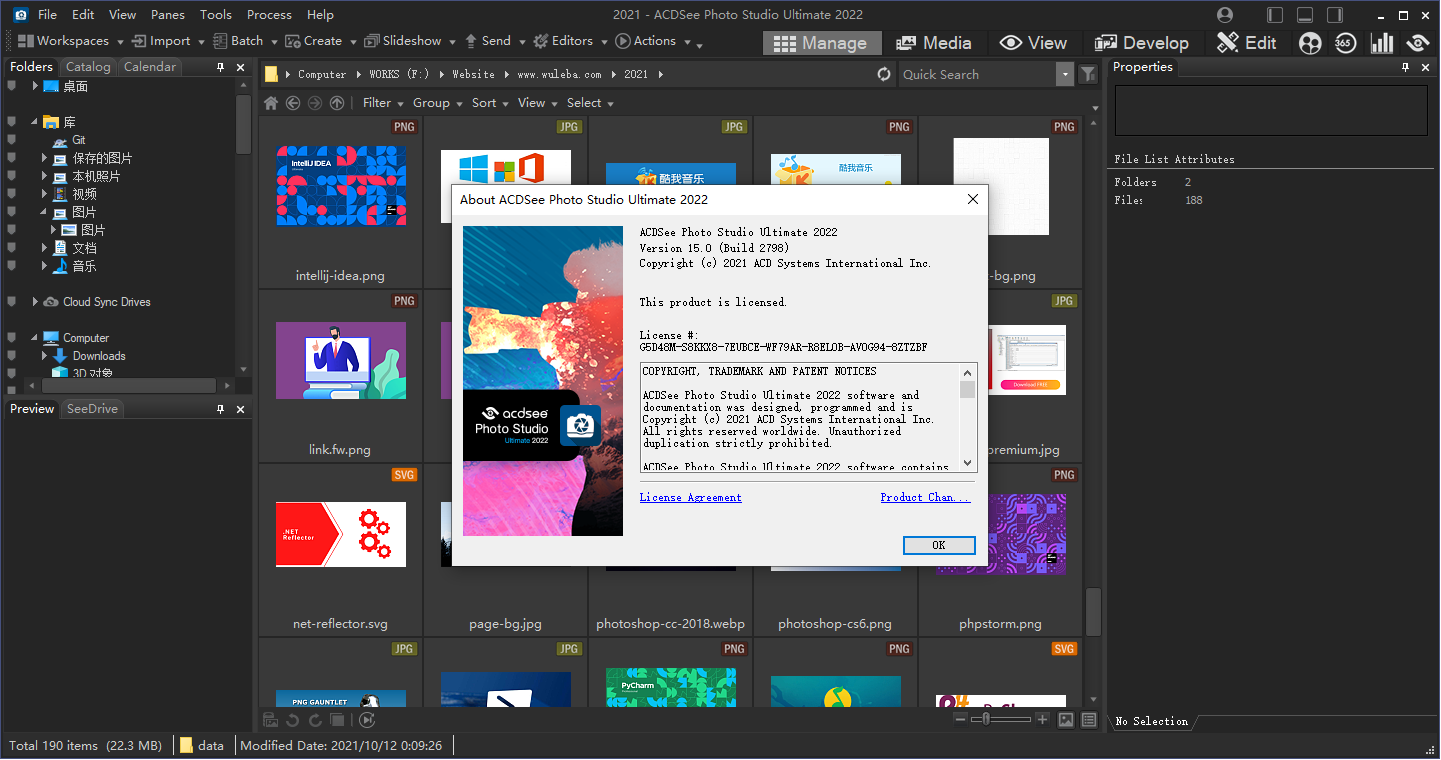The height and width of the screenshot is (760, 1441).
Task: Open the Filter dropdown
Action: click(383, 103)
